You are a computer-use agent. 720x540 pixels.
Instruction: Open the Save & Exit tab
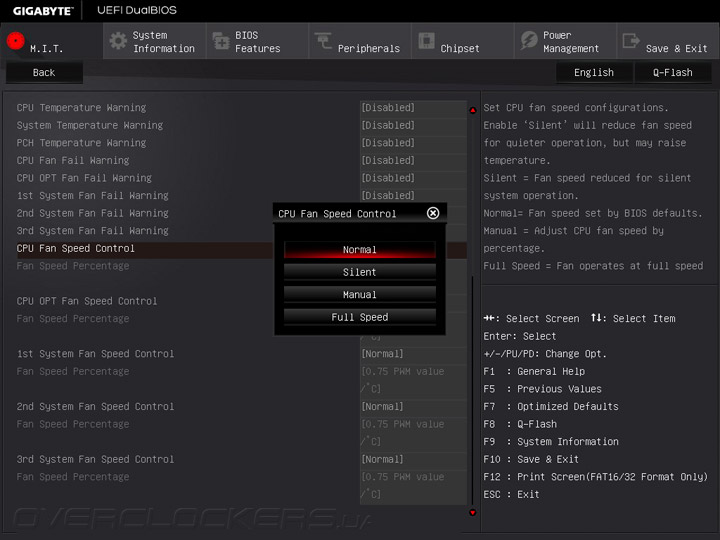pyautogui.click(x=668, y=41)
